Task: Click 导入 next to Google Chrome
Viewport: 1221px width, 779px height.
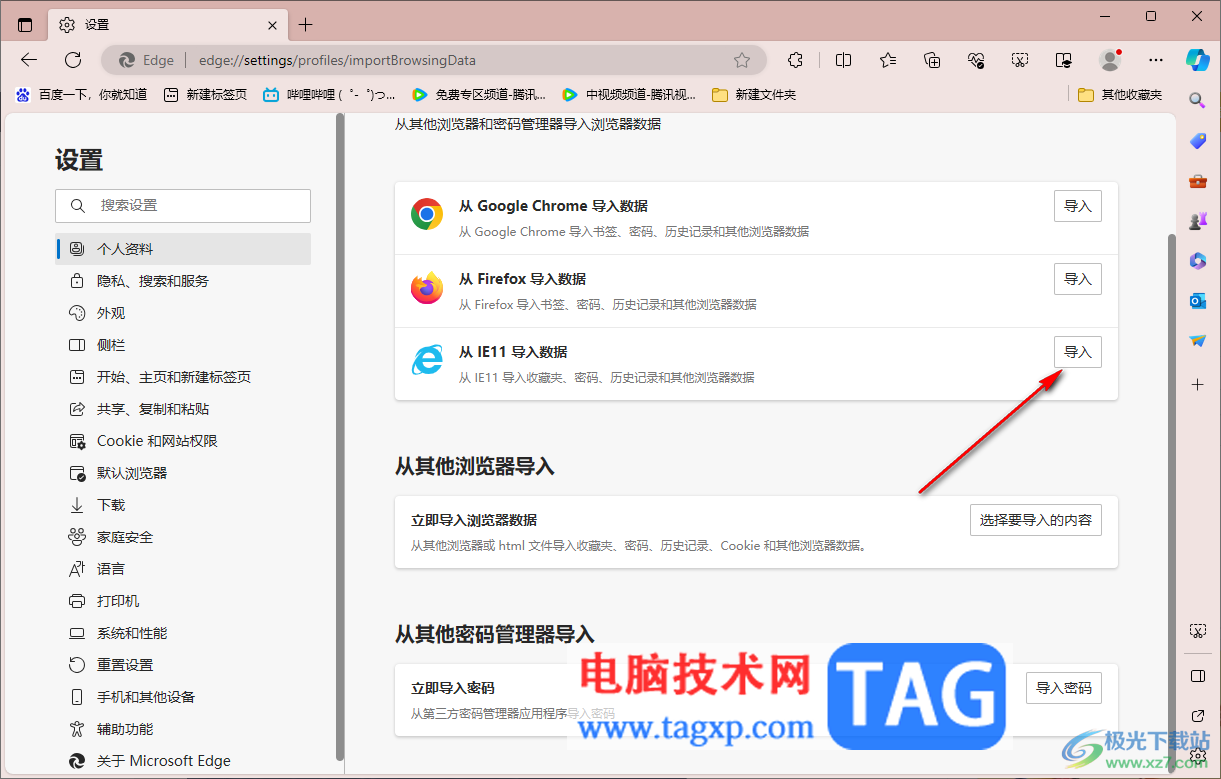Action: 1077,205
